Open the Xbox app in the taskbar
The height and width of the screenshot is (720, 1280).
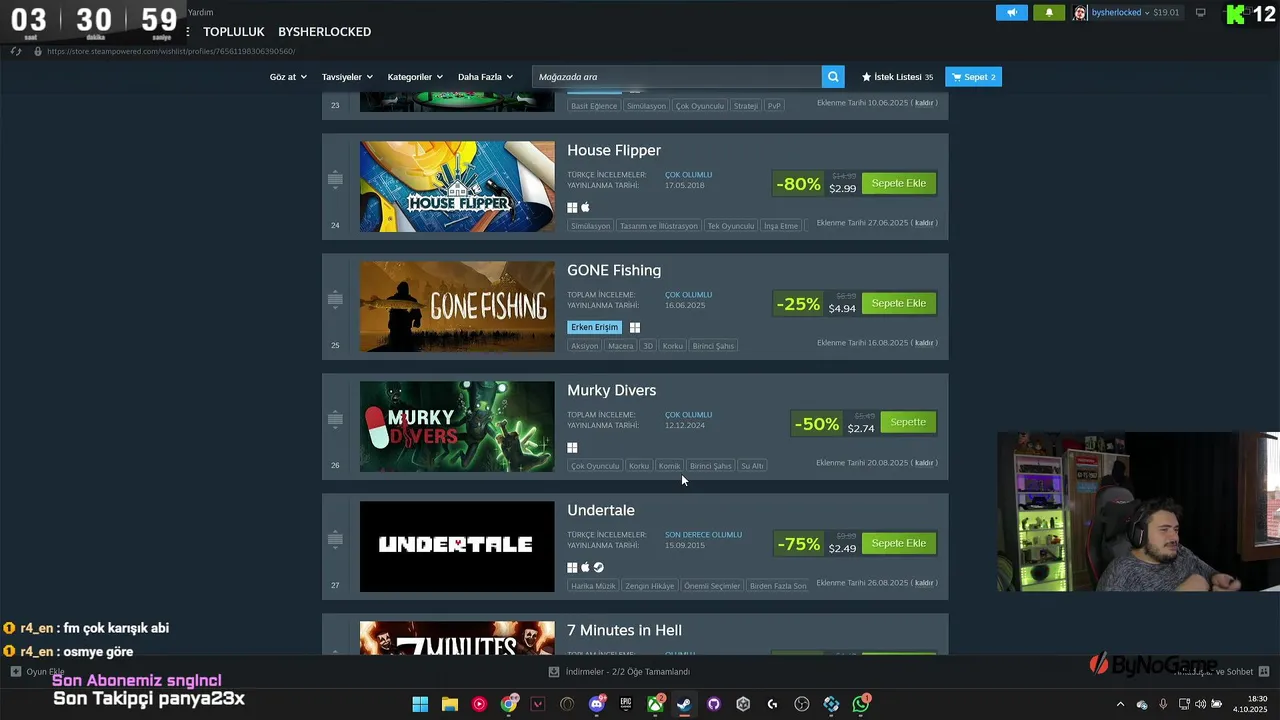coord(655,704)
